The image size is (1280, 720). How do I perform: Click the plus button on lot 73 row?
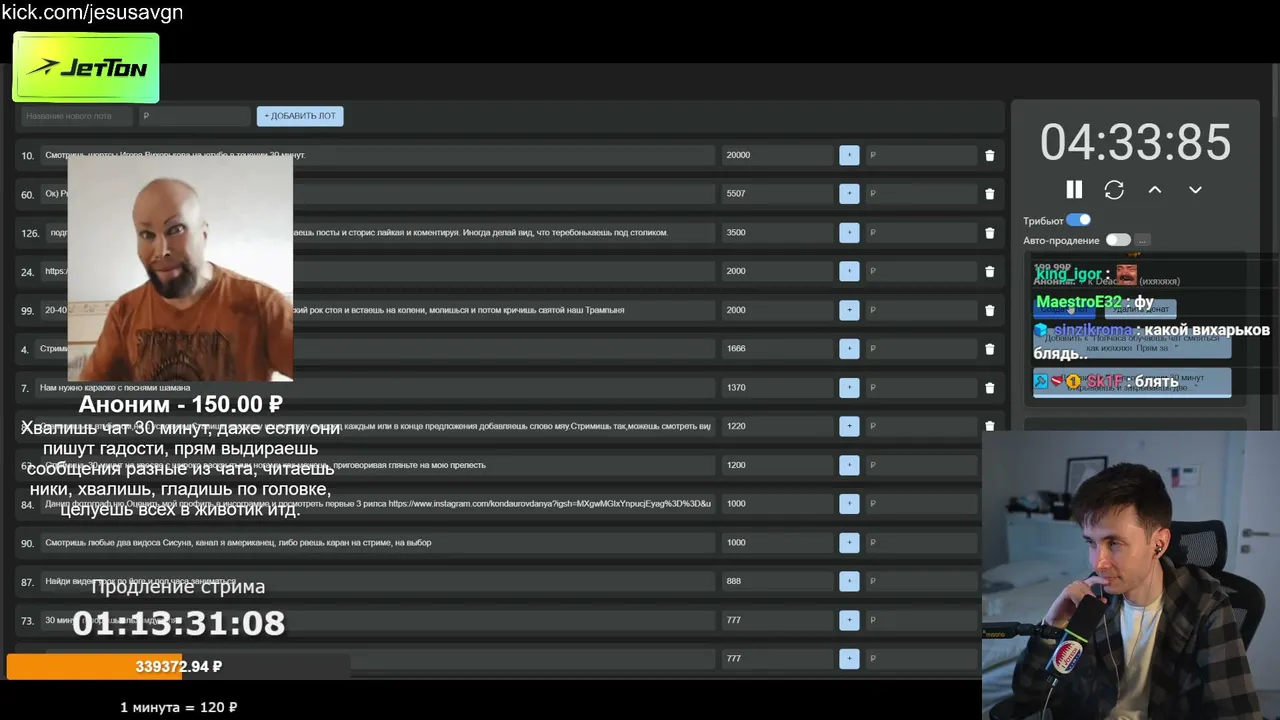pos(849,620)
